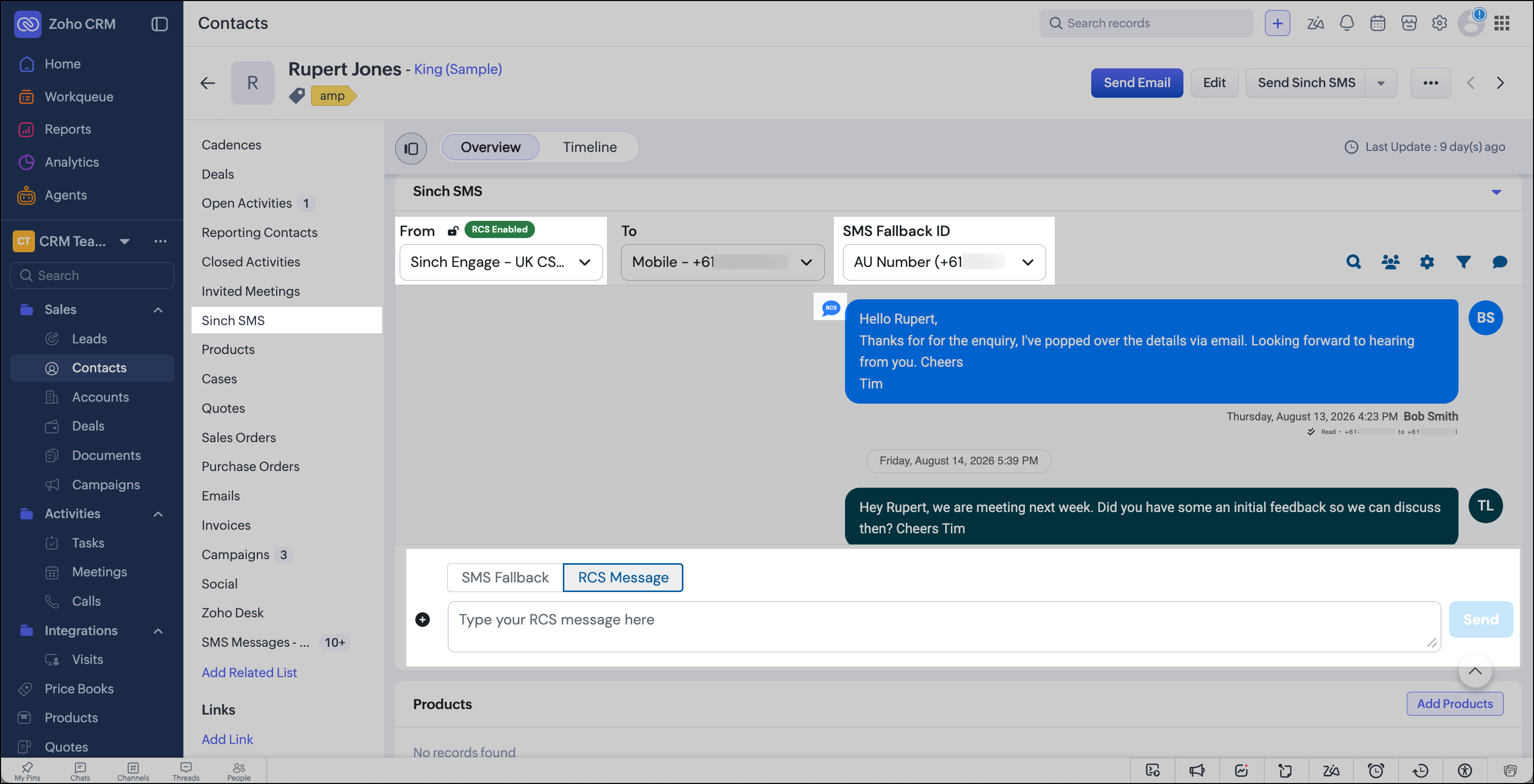Collapse the Integrations folder
Screen dimensions: 1534x784
159,631
